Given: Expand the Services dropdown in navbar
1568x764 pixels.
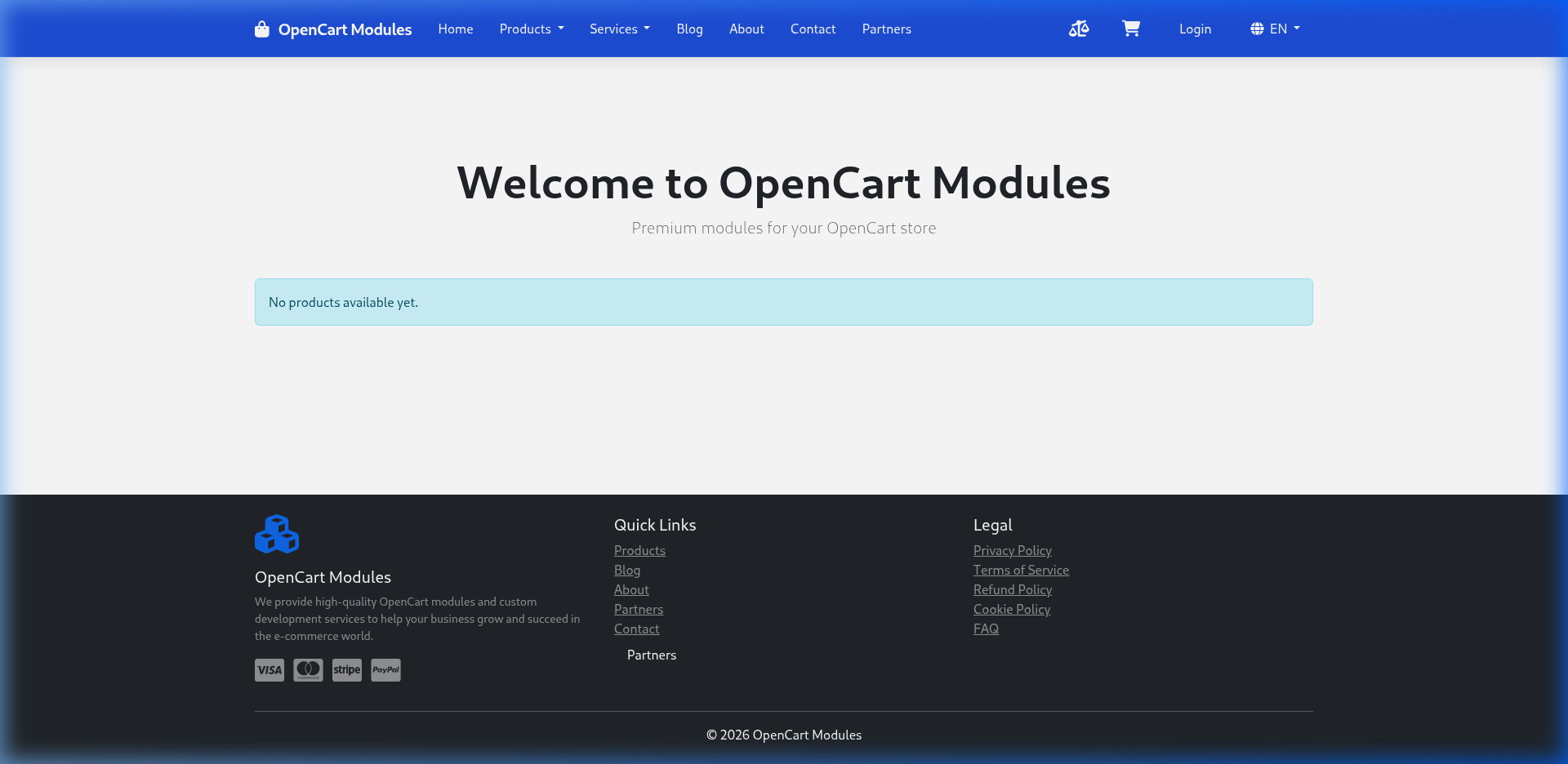Looking at the screenshot, I should (620, 29).
